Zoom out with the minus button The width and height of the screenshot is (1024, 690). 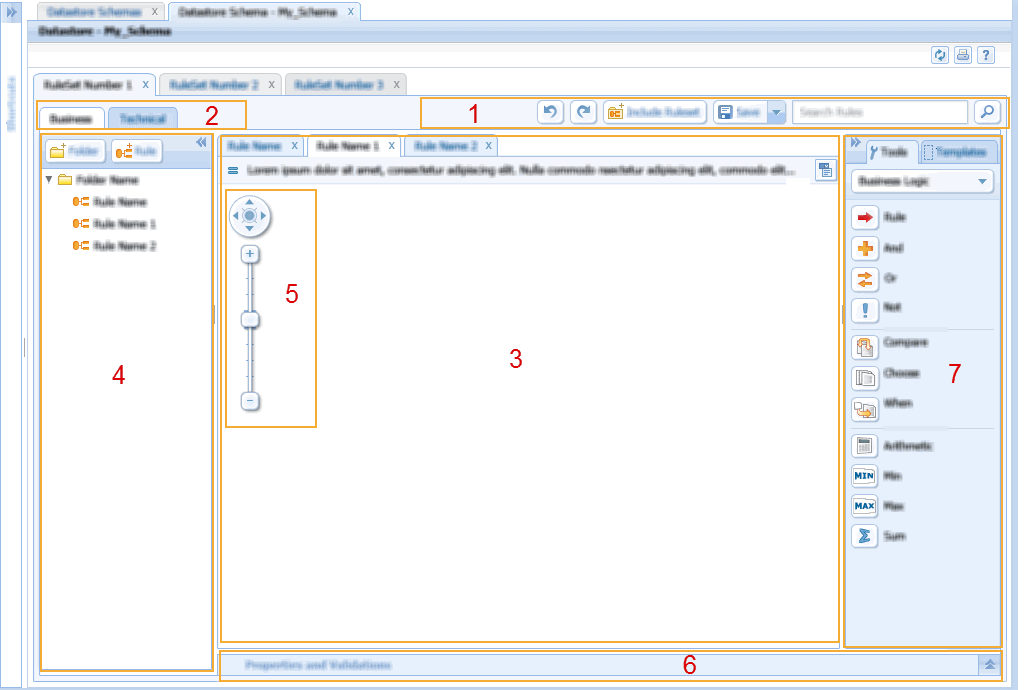point(249,401)
